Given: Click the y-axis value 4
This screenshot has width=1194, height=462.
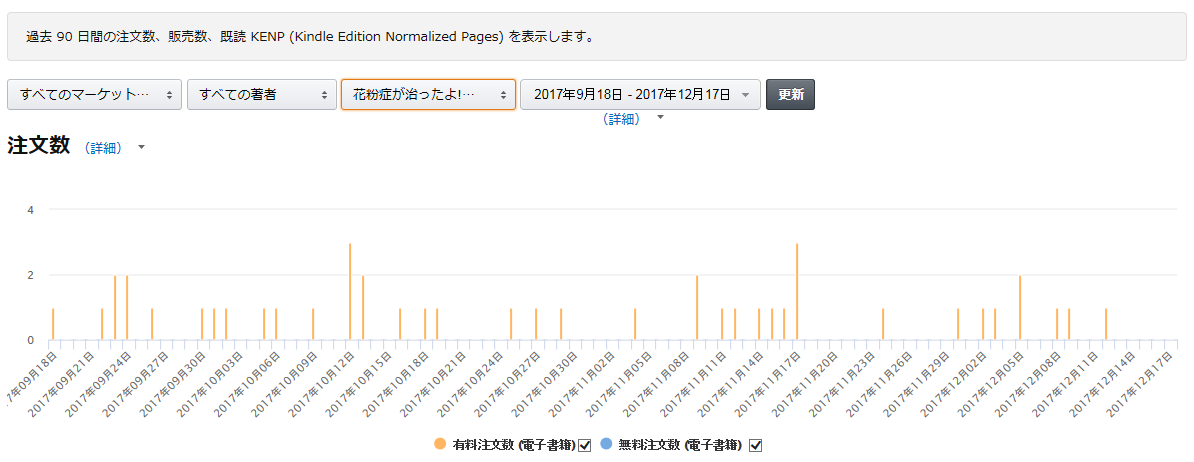Looking at the screenshot, I should [30, 209].
